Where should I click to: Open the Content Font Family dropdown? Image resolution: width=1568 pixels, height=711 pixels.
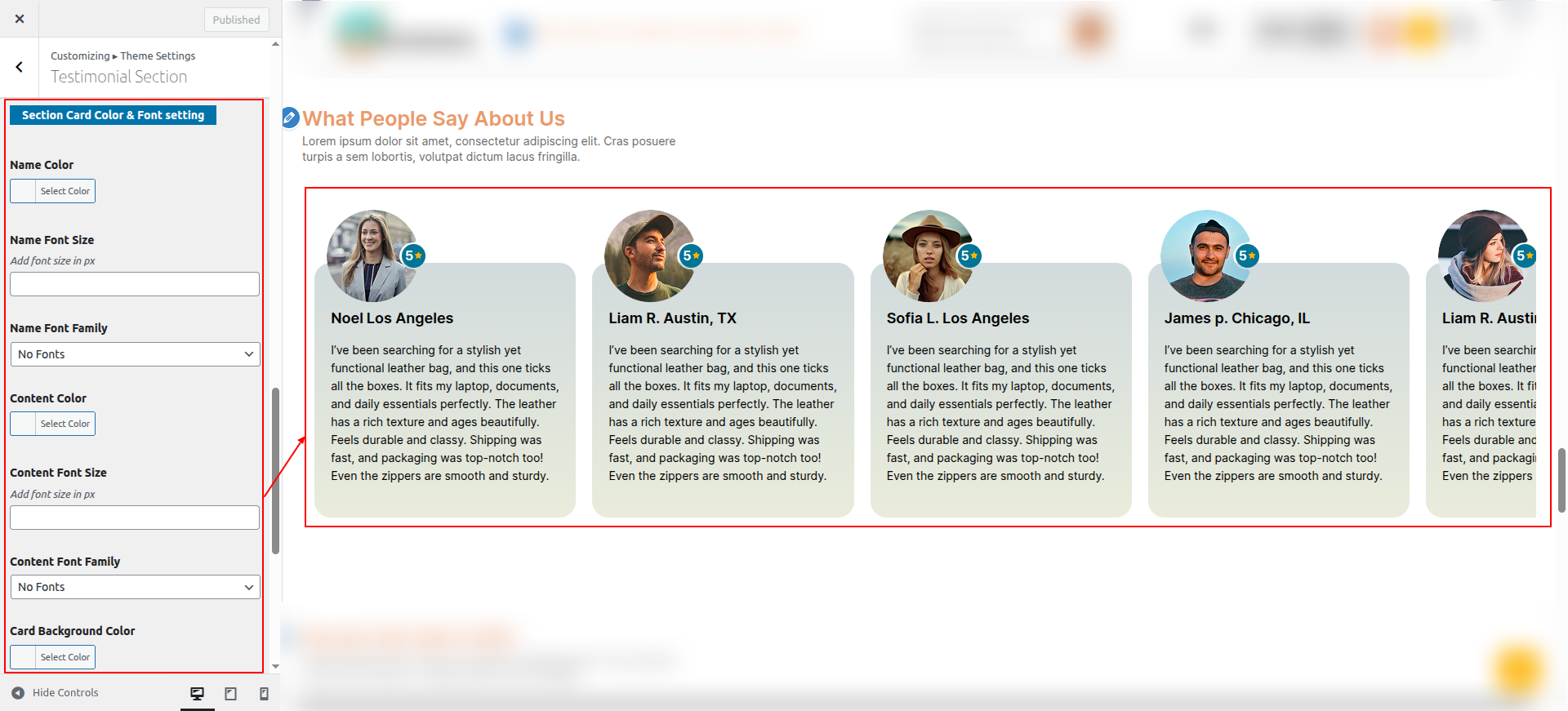(x=135, y=587)
